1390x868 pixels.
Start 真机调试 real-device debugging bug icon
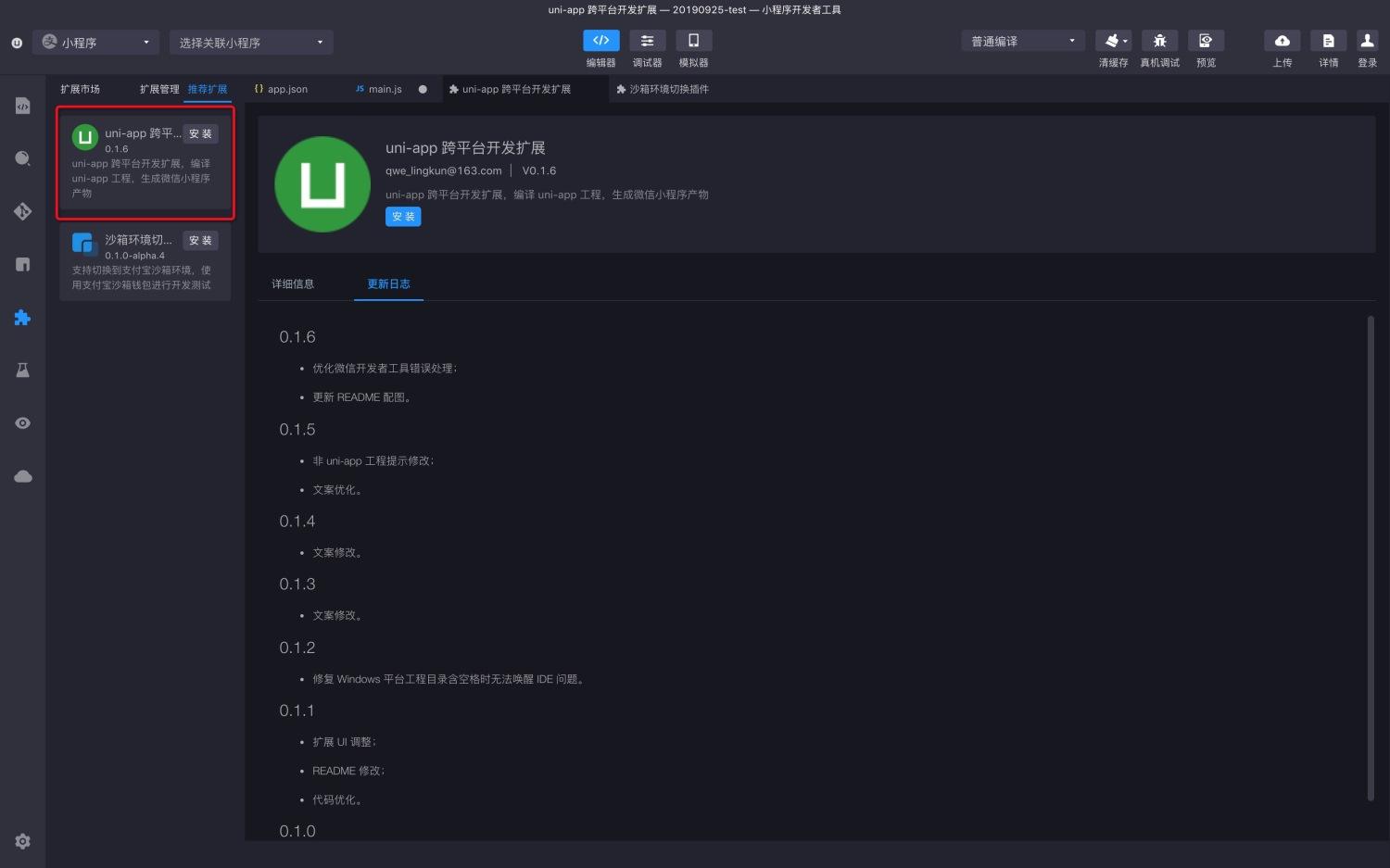pos(1159,41)
